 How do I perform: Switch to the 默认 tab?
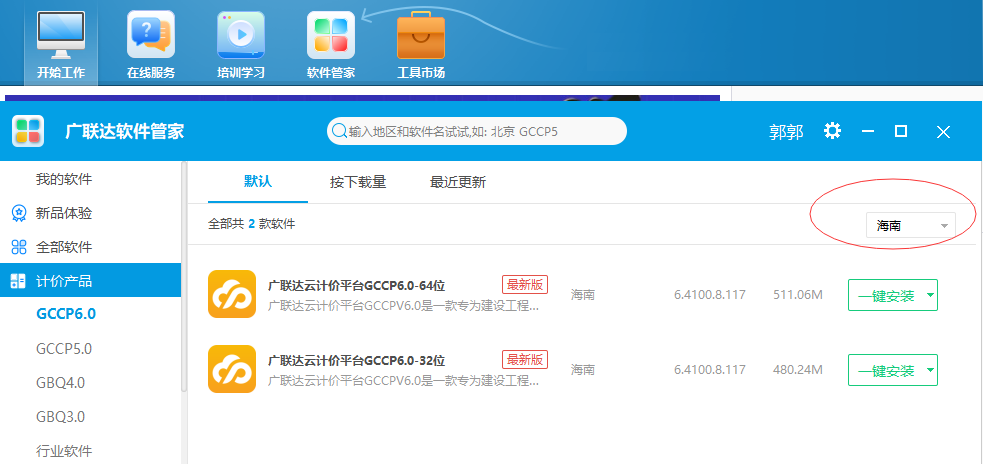click(x=258, y=182)
